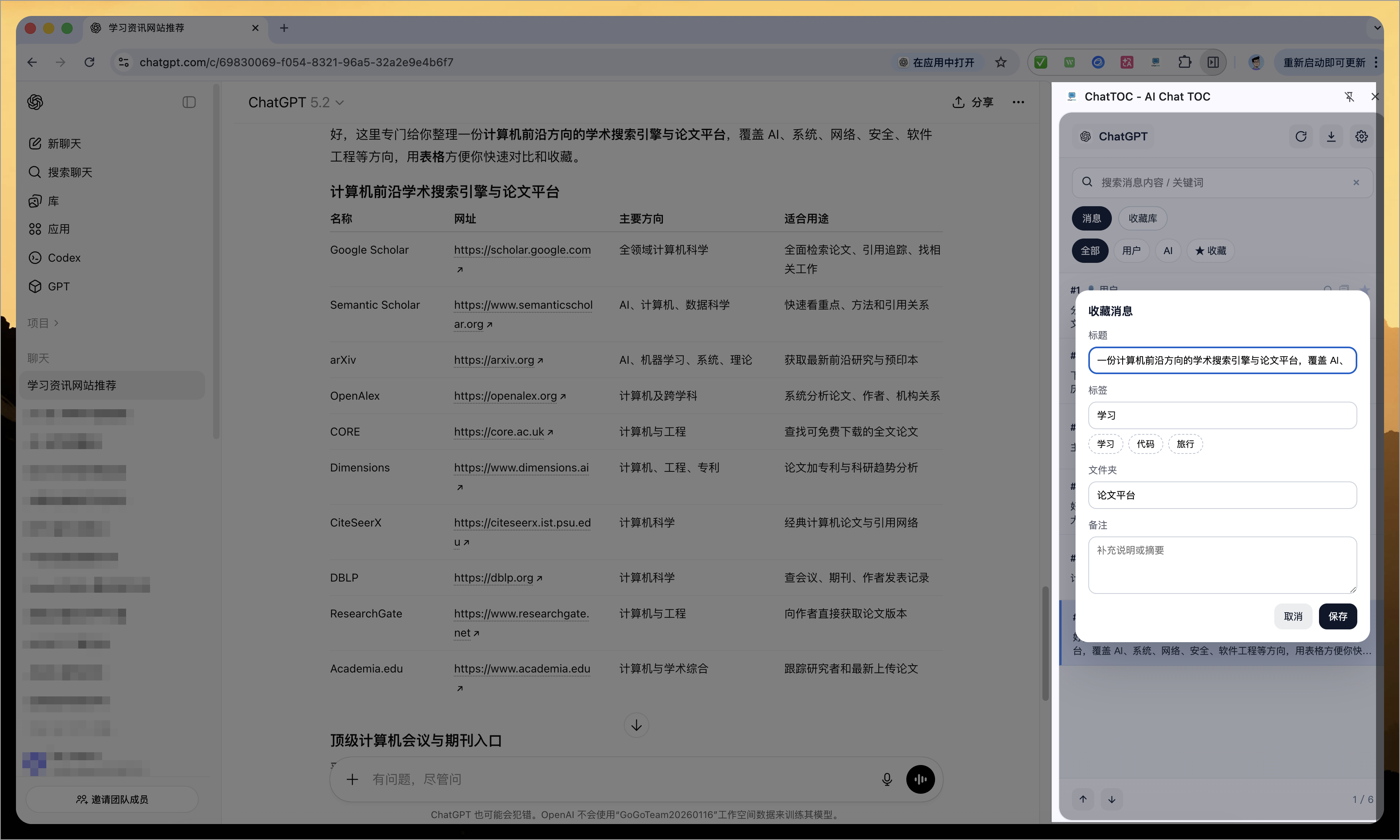Open the three-dots conversation options menu
1400x840 pixels.
[x=1018, y=103]
